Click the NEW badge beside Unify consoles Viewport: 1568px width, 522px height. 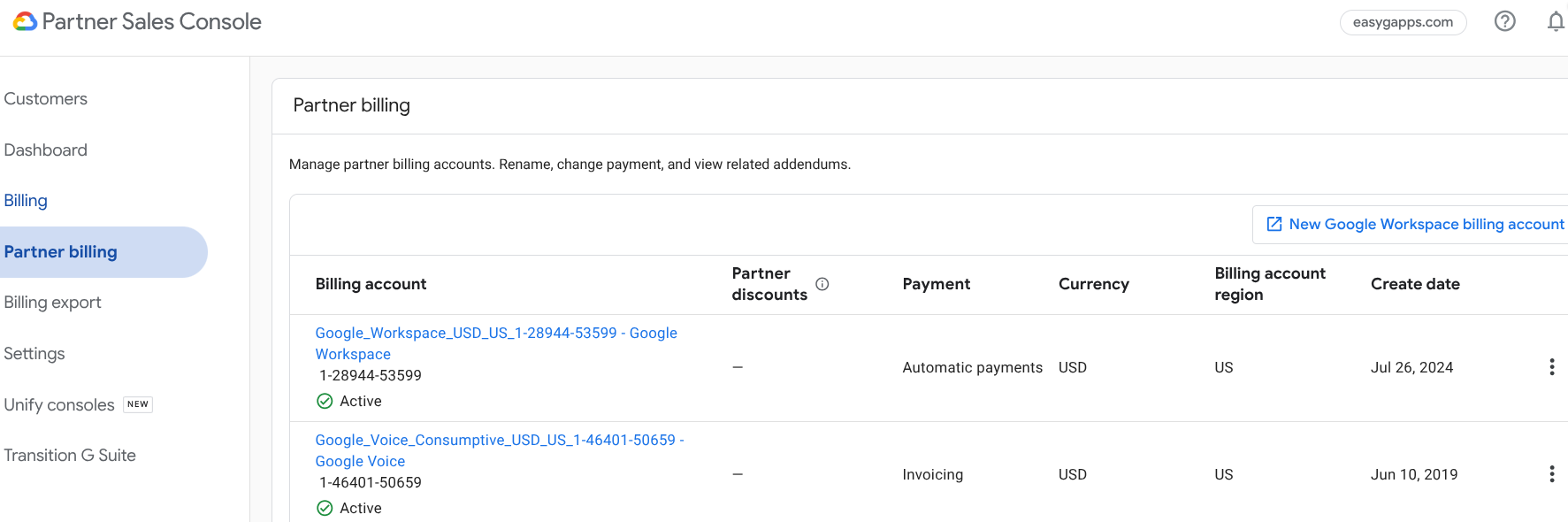138,404
